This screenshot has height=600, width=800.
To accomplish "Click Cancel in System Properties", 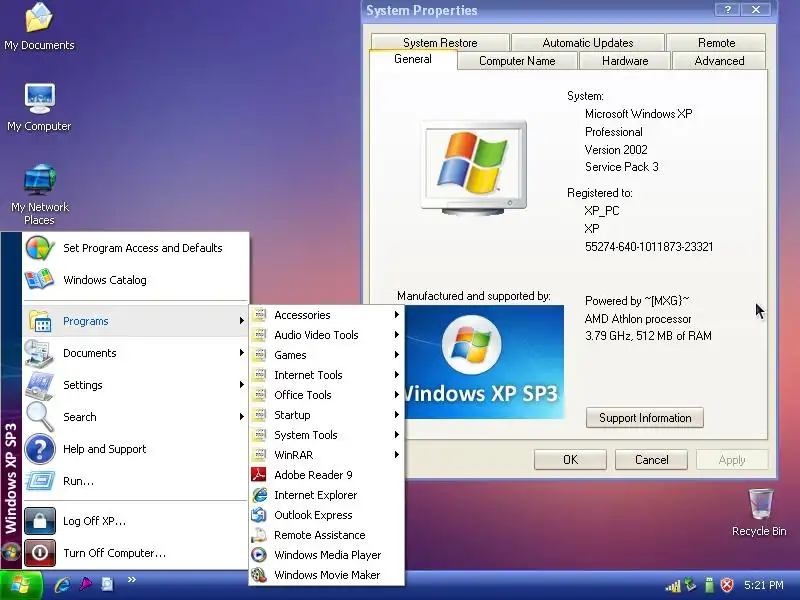I will coord(652,460).
